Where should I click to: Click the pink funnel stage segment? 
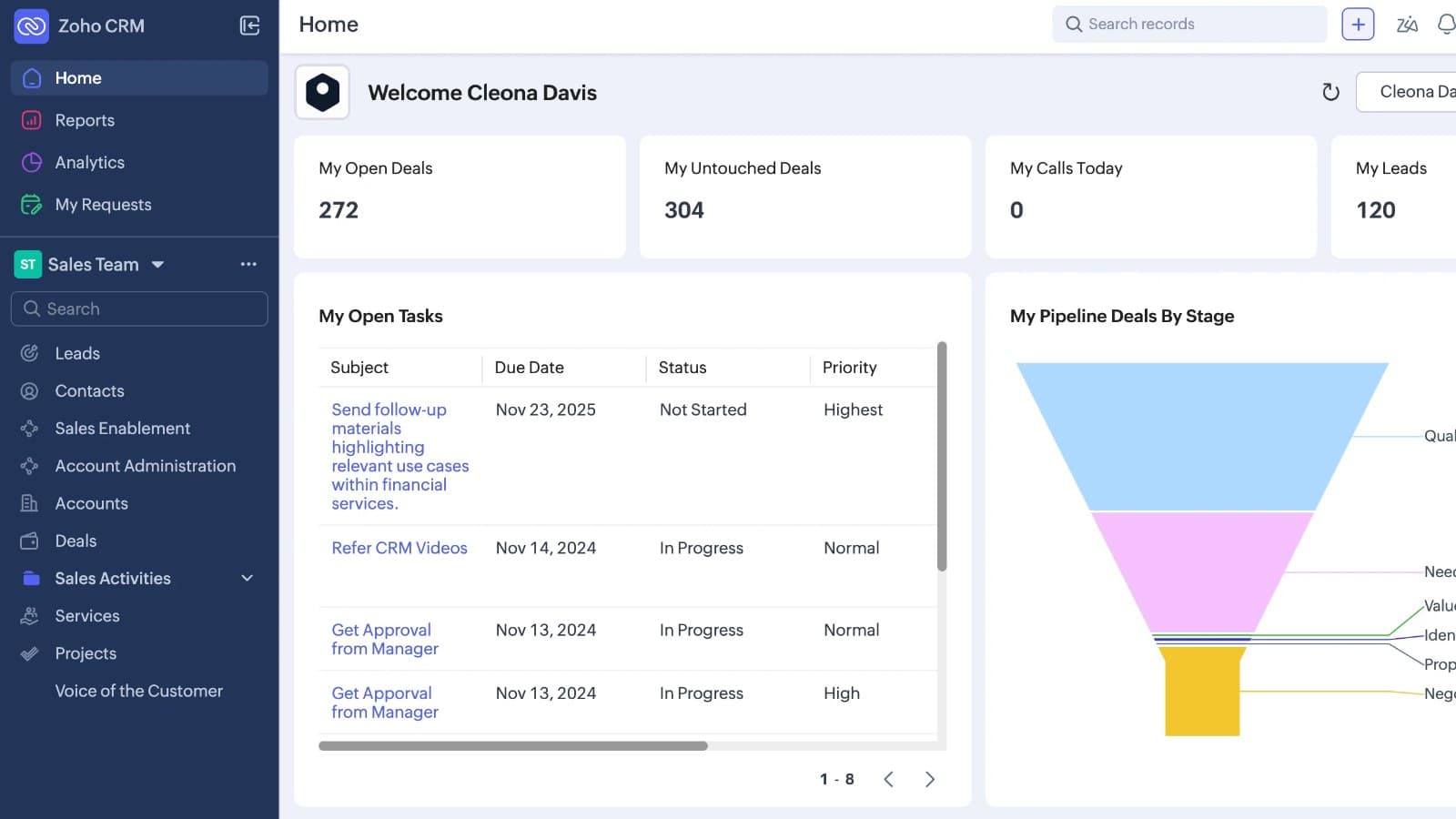tap(1202, 571)
